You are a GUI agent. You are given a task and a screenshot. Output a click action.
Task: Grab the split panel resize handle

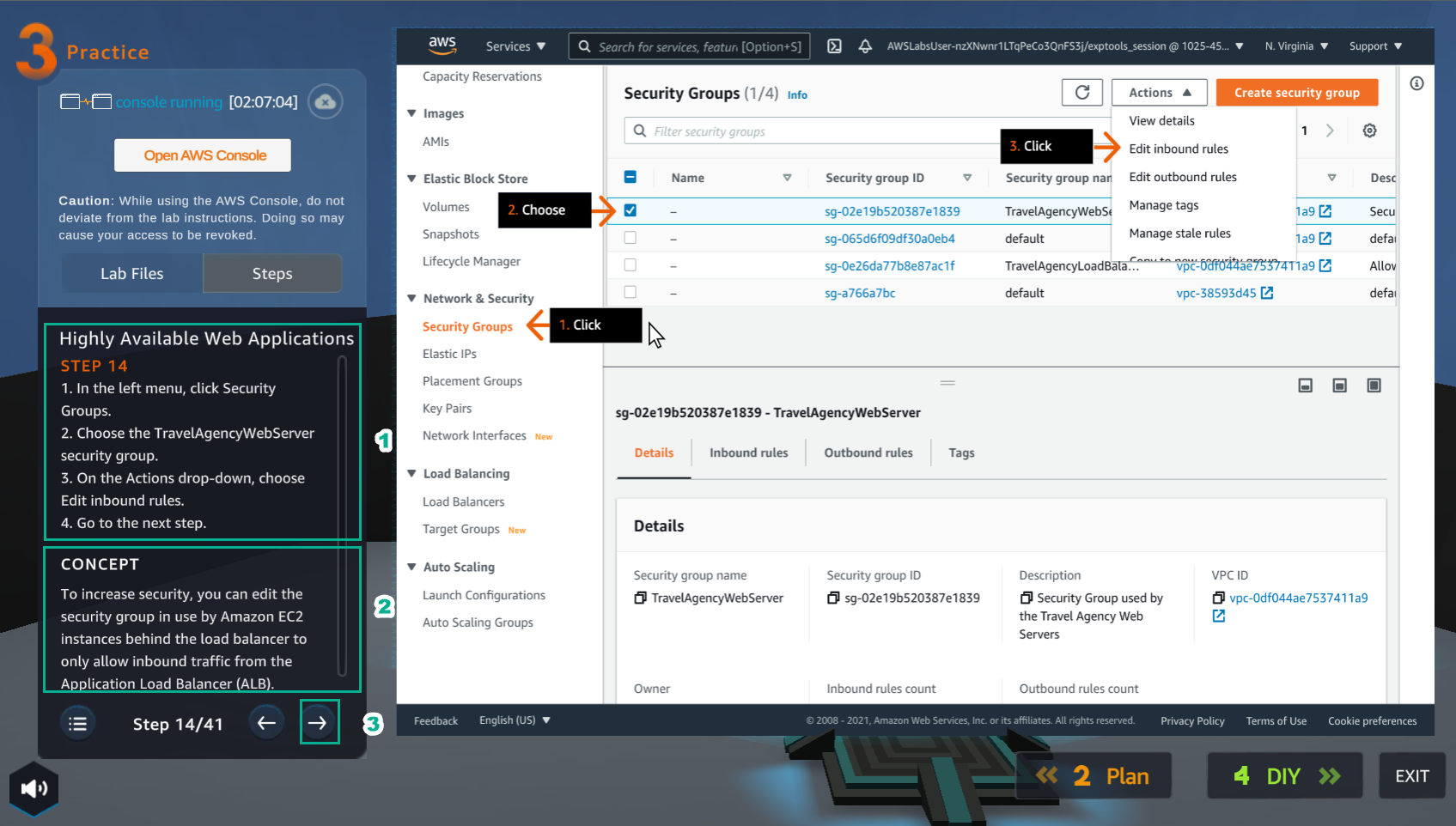click(x=947, y=382)
